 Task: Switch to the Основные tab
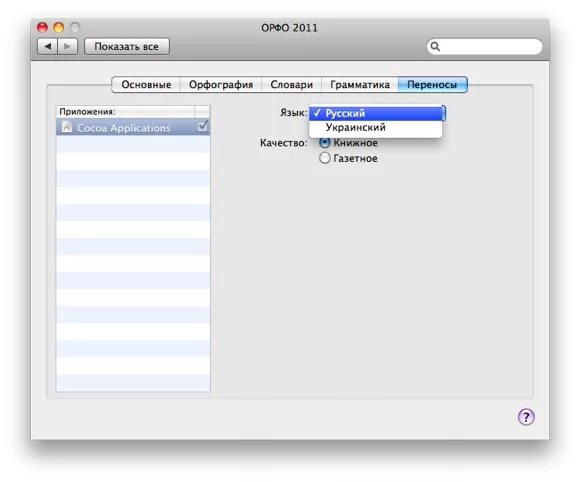(x=146, y=85)
